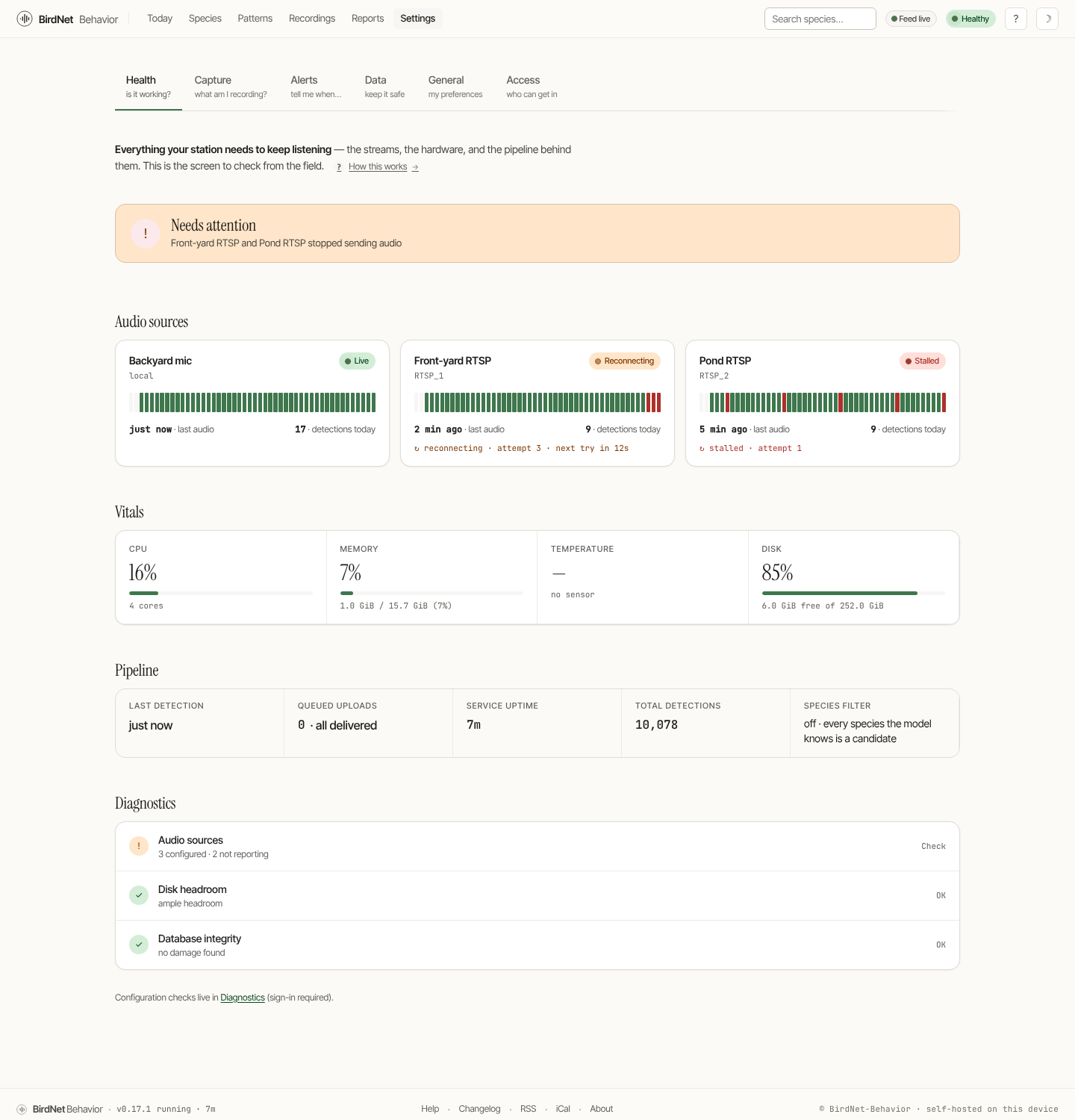This screenshot has height=1120, width=1075.
Task: Click the Feed live indicator
Action: pyautogui.click(x=911, y=19)
